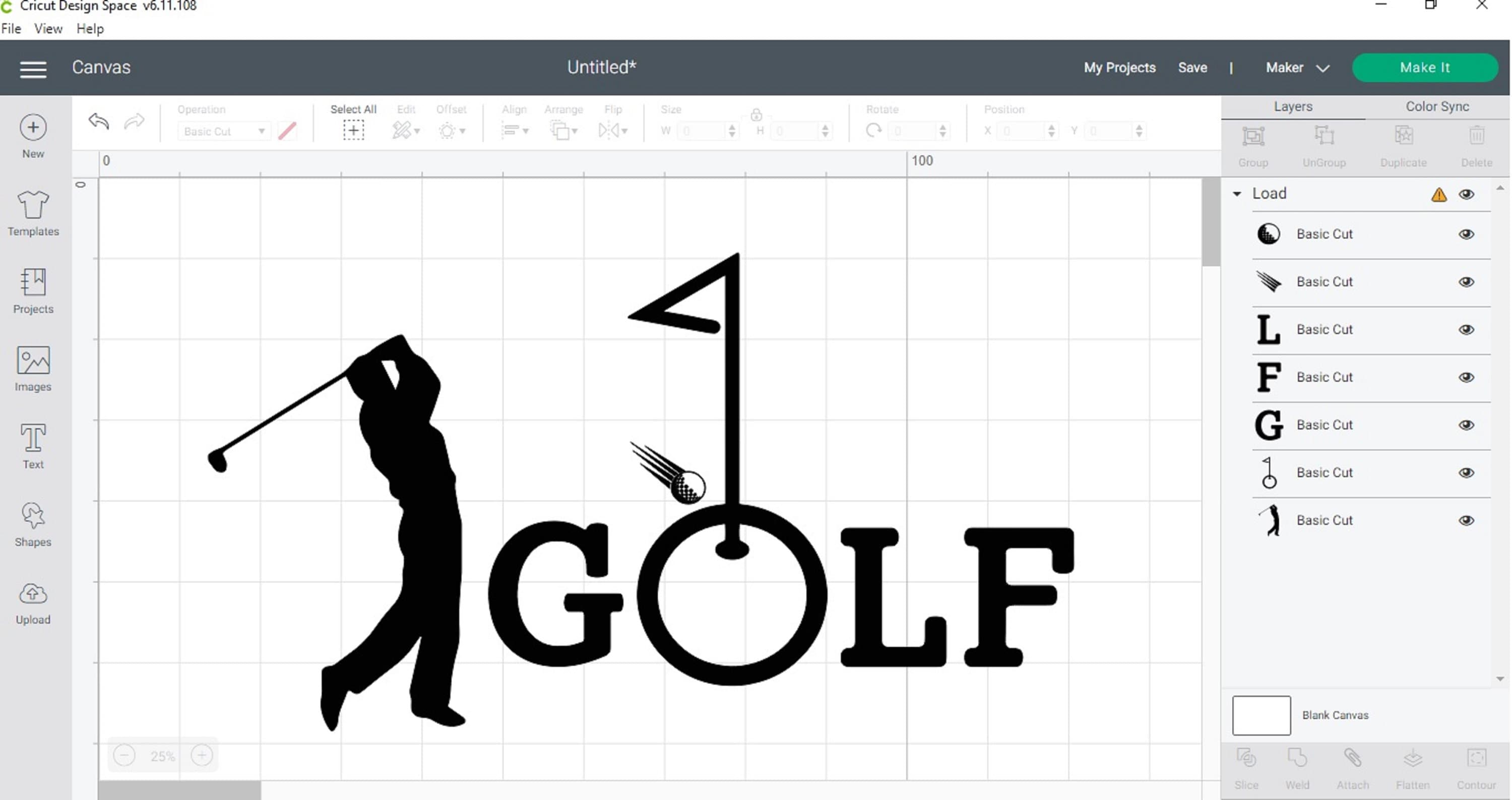Hide the entire Load group
The width and height of the screenshot is (1512, 800).
[1466, 194]
